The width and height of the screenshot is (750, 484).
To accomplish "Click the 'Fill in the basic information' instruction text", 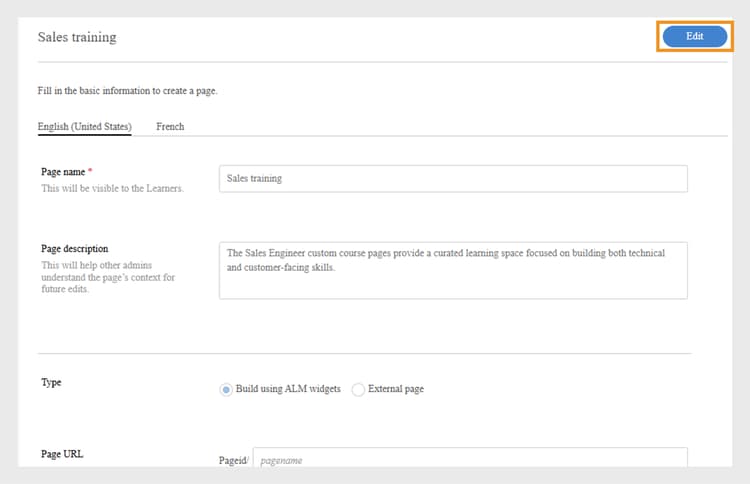I will pos(127,91).
